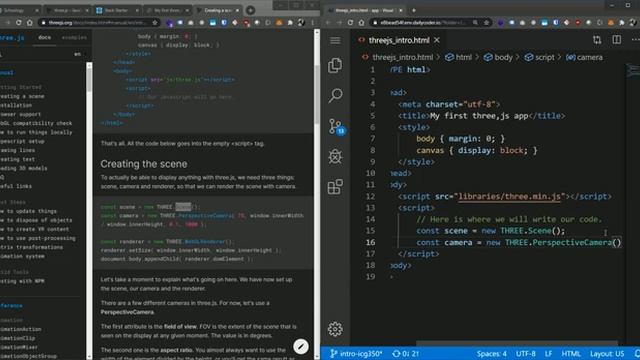
Task: Click the Creating the scene heading
Action: pos(144,164)
